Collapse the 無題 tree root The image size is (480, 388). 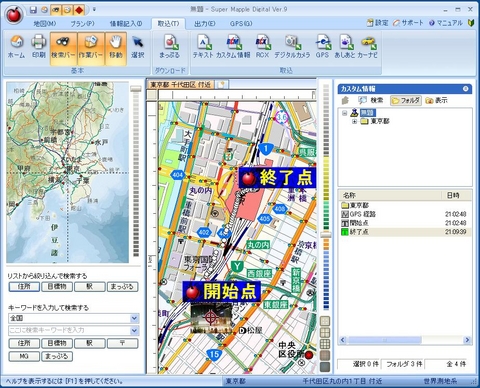point(345,113)
